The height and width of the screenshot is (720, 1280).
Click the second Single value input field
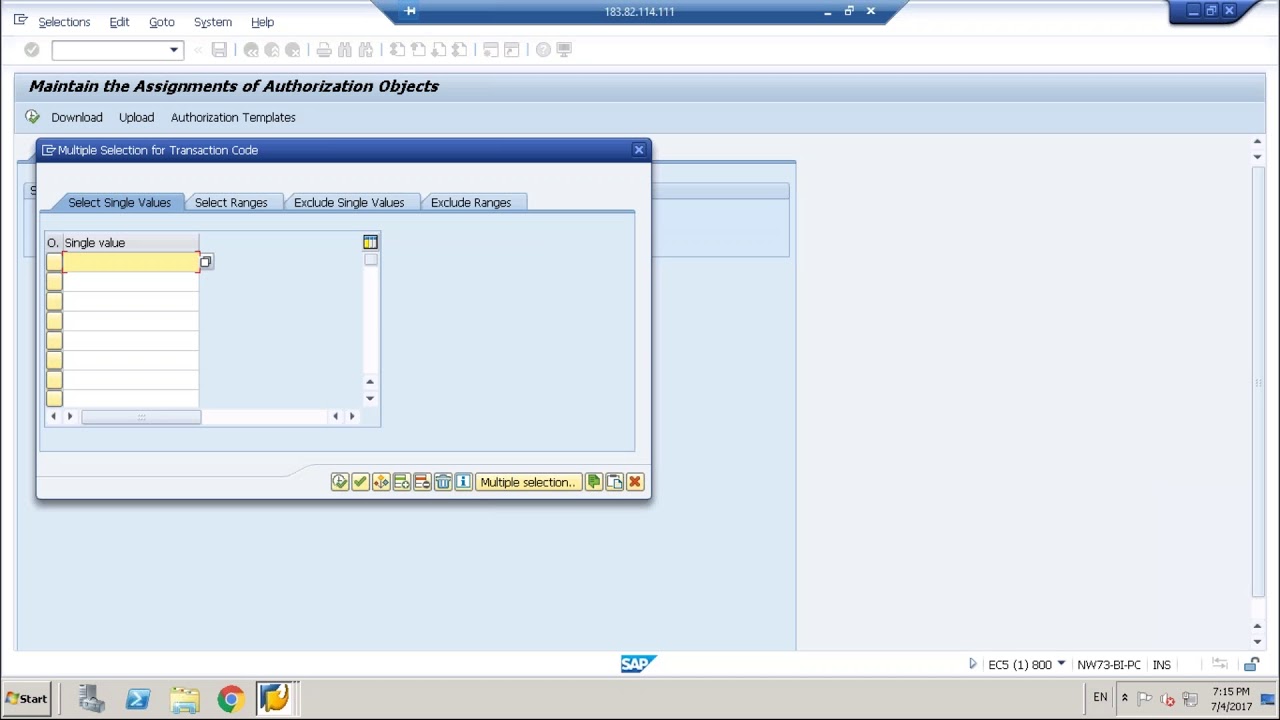pos(131,282)
